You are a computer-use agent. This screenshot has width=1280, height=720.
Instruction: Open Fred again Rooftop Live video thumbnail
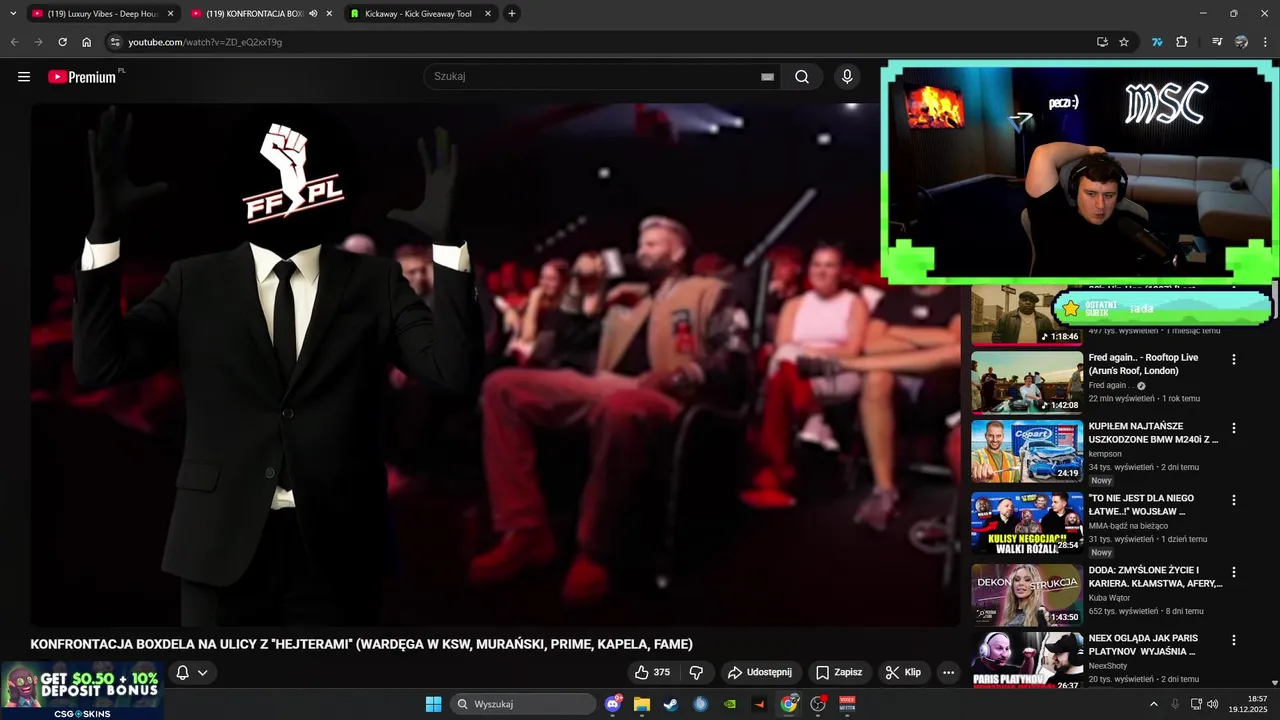[1027, 382]
